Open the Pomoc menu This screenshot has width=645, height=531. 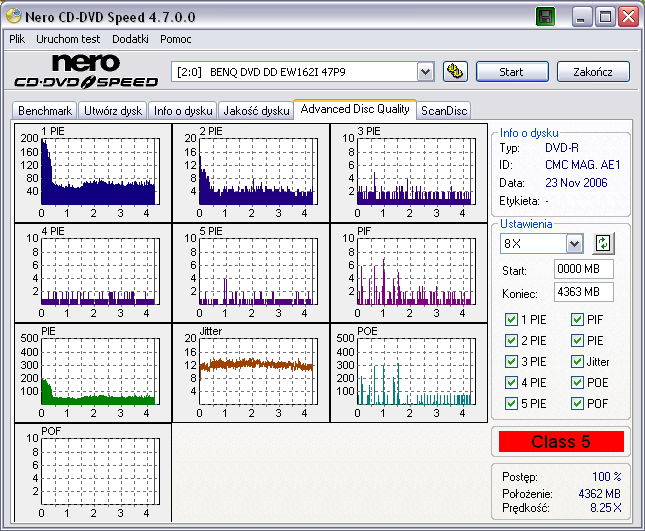tap(176, 39)
